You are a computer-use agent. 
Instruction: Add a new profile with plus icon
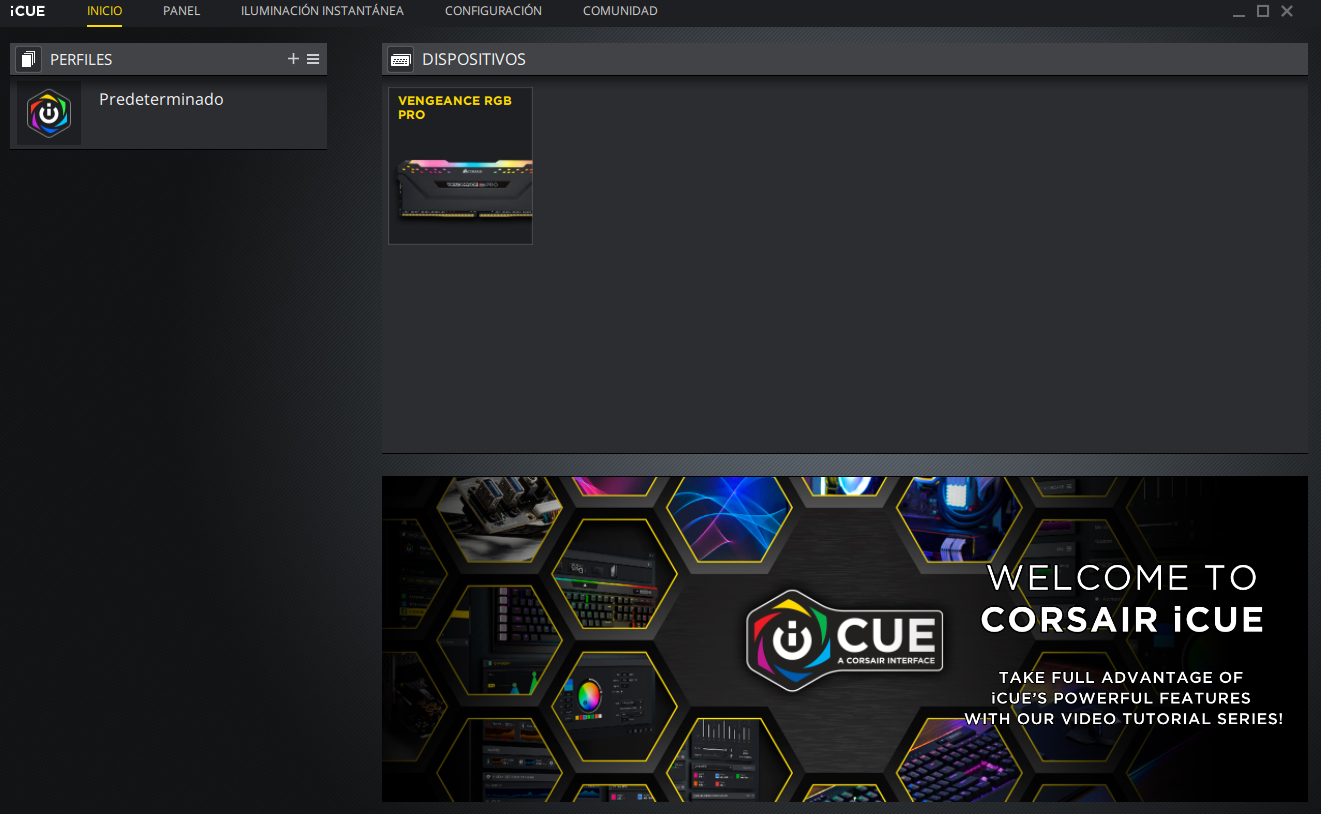(x=293, y=59)
